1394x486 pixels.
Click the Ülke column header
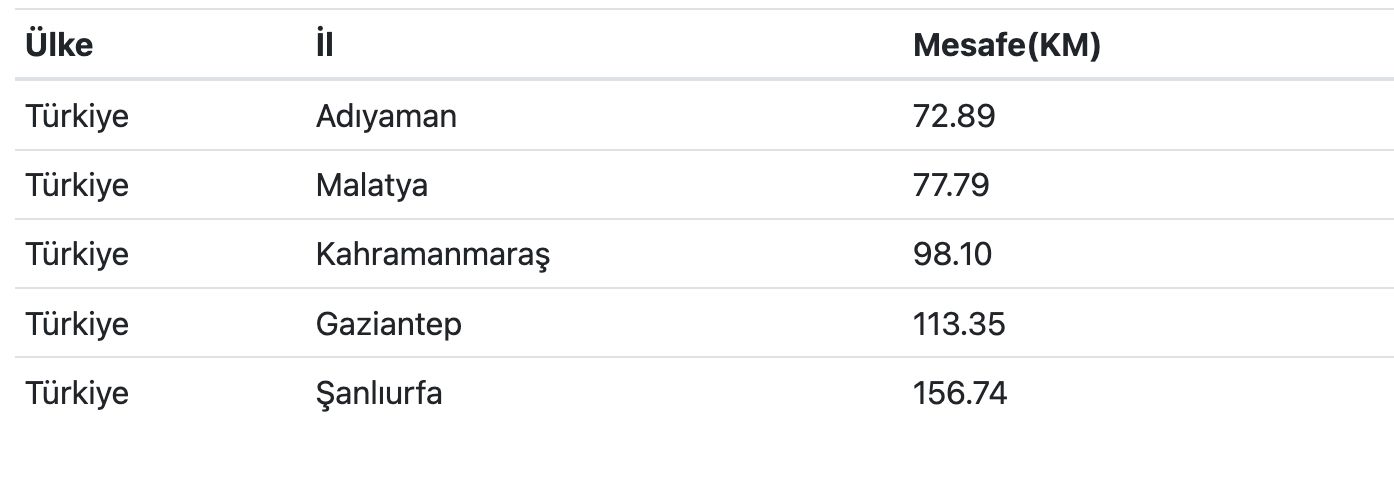pyautogui.click(x=59, y=46)
